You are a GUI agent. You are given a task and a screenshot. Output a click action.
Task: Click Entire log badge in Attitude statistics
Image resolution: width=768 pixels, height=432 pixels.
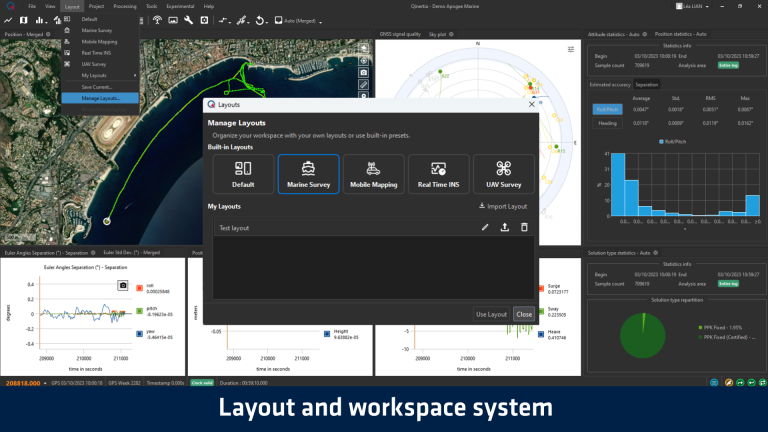click(728, 65)
